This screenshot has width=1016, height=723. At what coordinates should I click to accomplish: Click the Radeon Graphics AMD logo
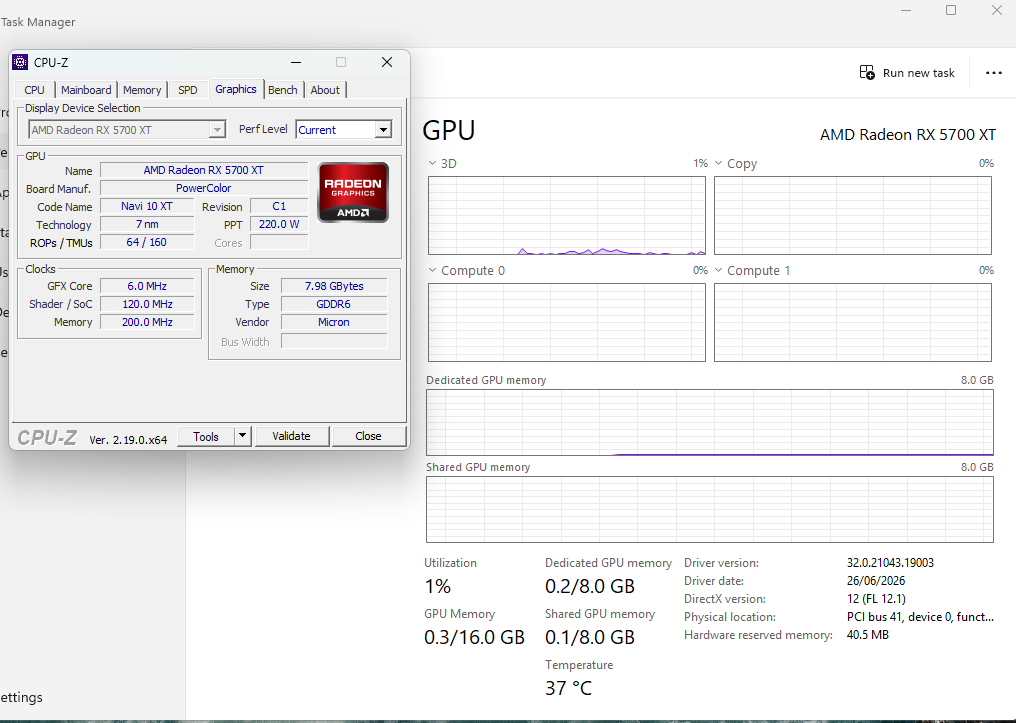353,192
